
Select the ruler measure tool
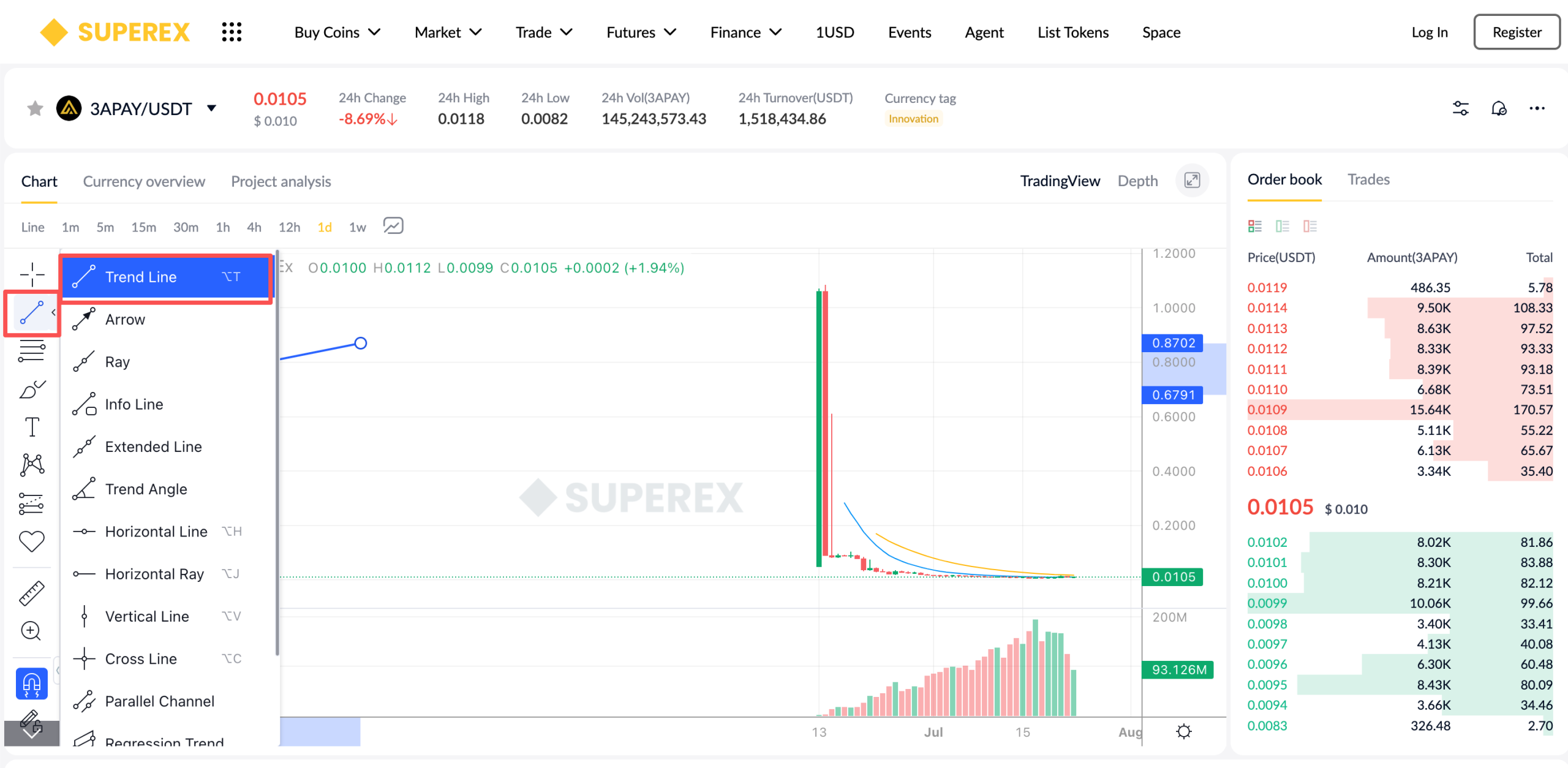[32, 593]
